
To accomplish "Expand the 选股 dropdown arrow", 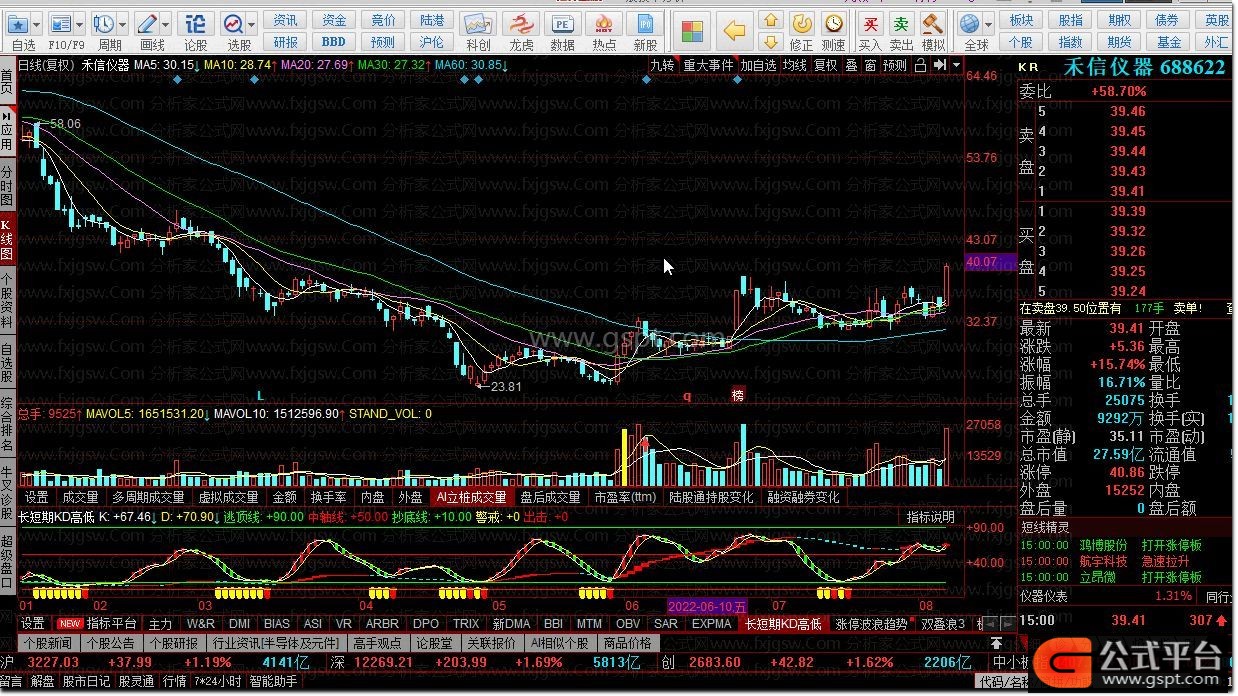I will [x=252, y=23].
